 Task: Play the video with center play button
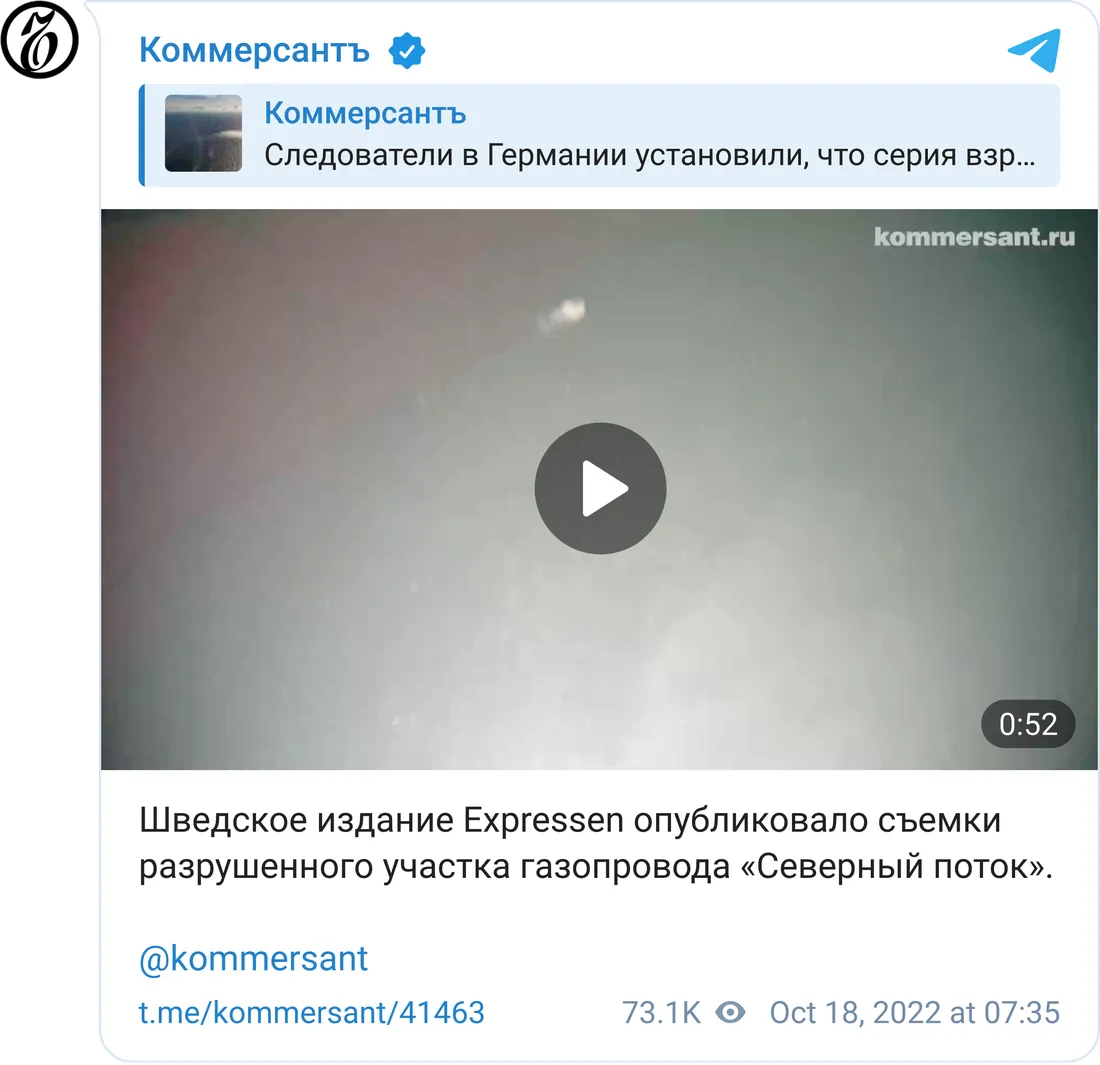pos(601,488)
